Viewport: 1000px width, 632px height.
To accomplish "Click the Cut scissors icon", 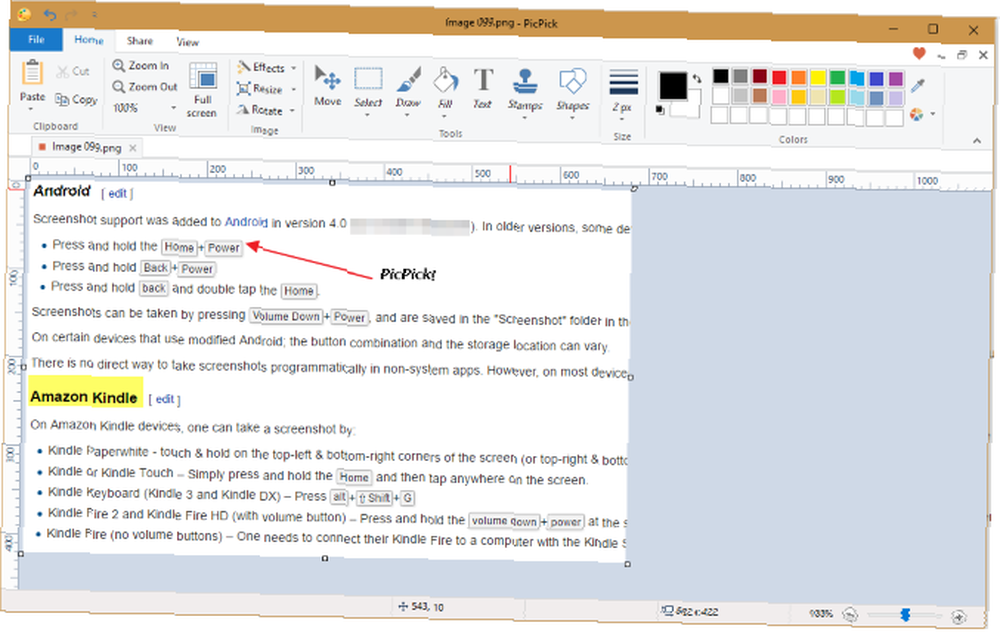I will [62, 71].
